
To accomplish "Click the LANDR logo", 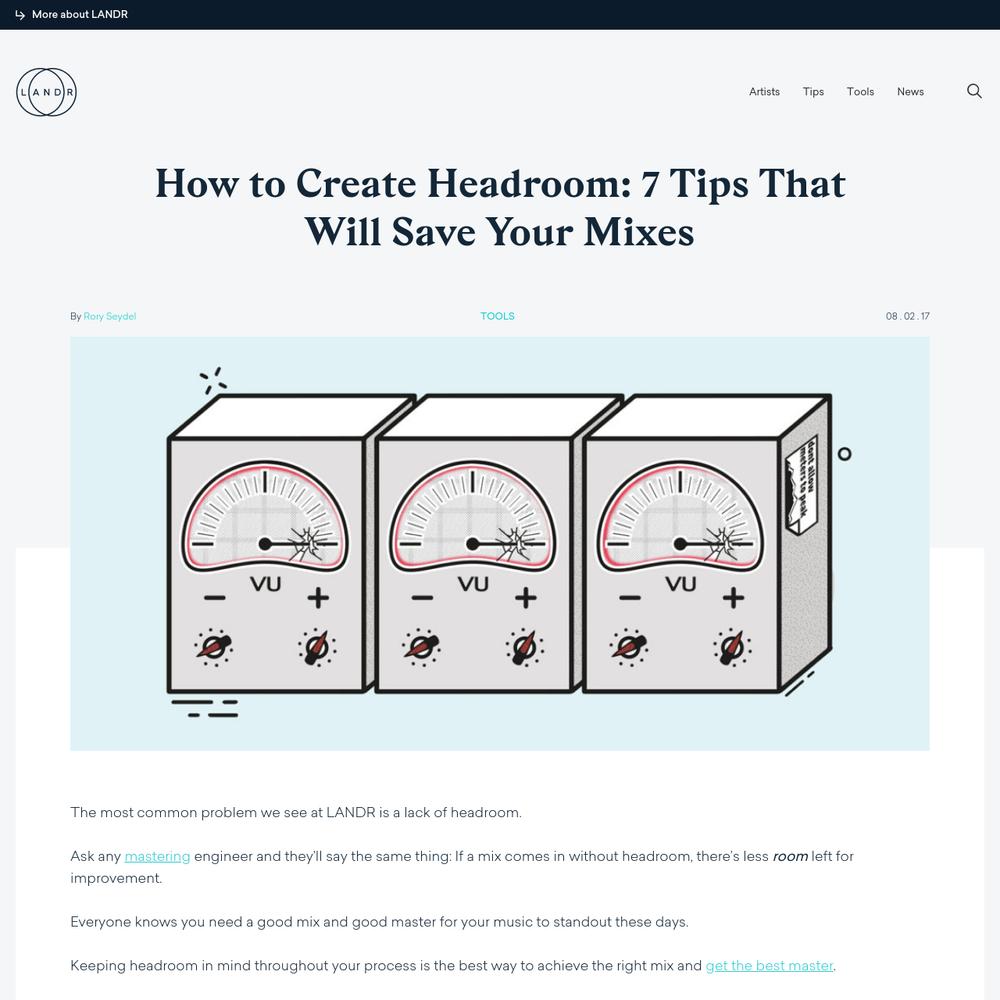I will (x=46, y=92).
